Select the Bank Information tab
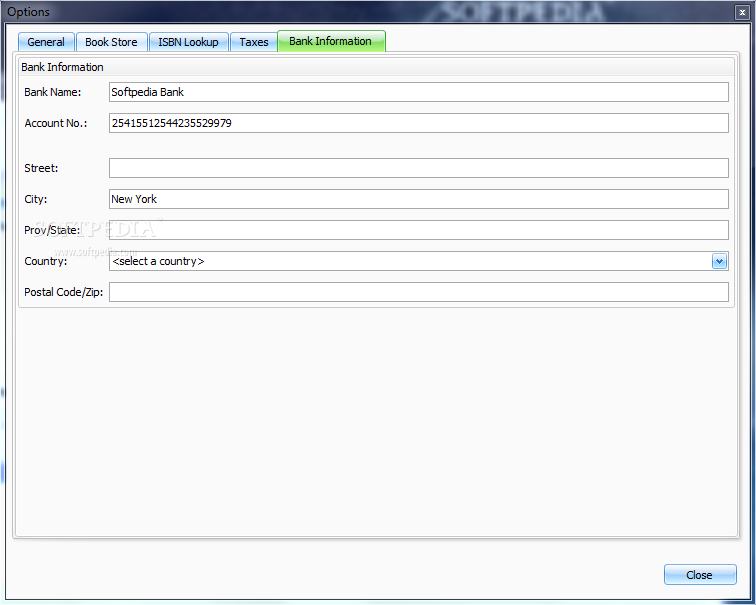Image resolution: width=756 pixels, height=605 pixels. pyautogui.click(x=331, y=41)
